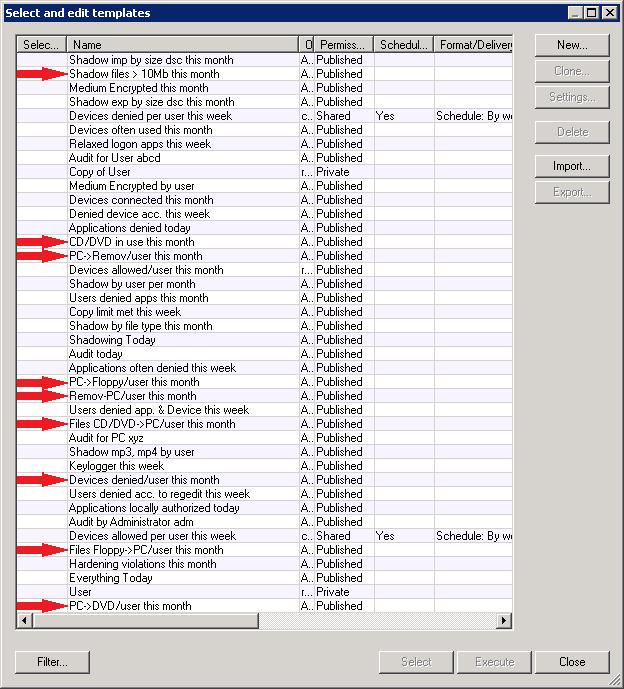Select 'Applications denied today' row
Viewport: 624px width, 689px height.
pyautogui.click(x=265, y=228)
